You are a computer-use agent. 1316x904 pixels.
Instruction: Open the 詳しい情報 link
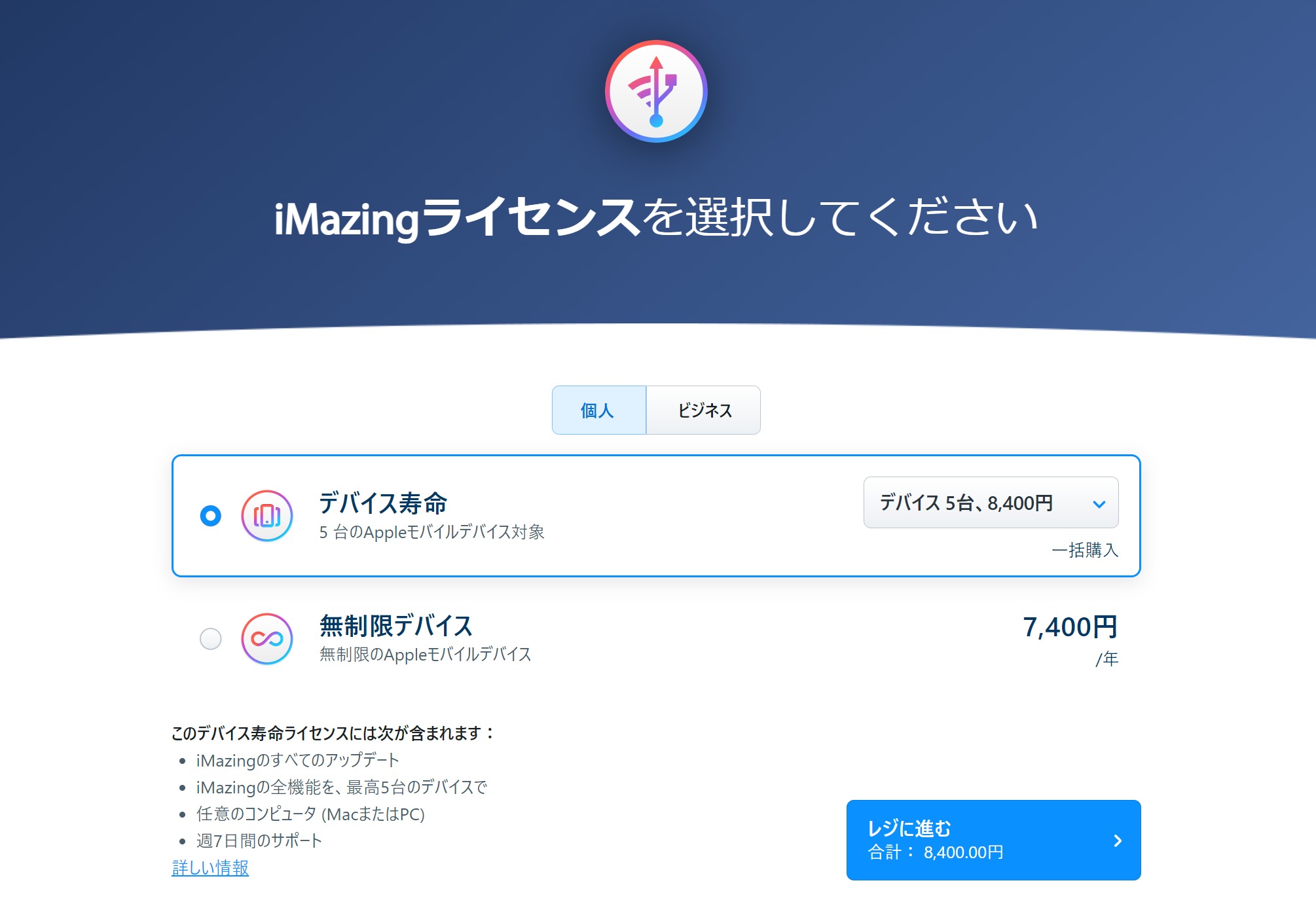coord(210,868)
